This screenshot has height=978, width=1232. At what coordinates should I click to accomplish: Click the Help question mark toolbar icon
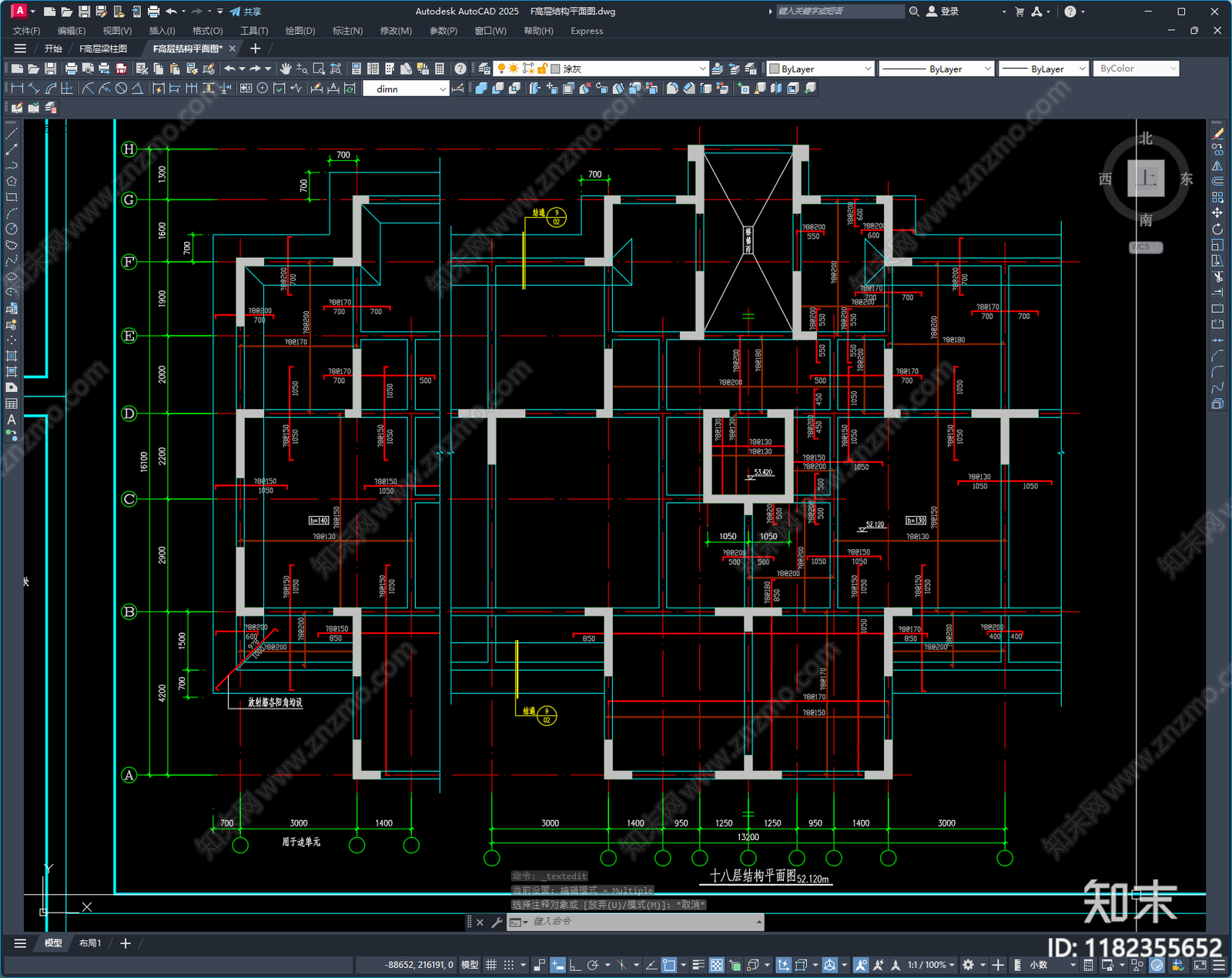460,69
